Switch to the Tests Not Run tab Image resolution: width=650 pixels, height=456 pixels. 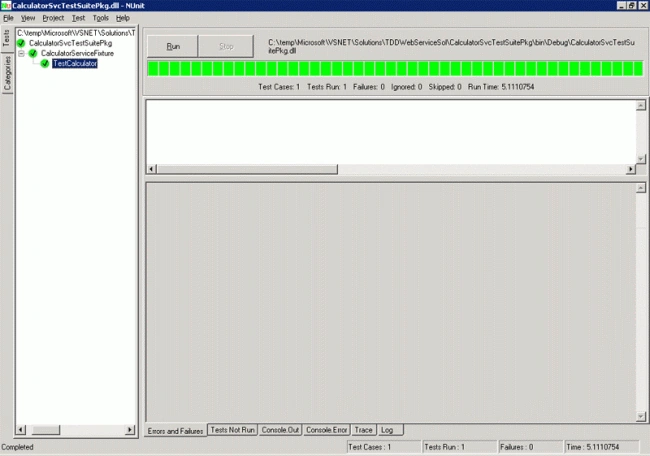coord(233,430)
